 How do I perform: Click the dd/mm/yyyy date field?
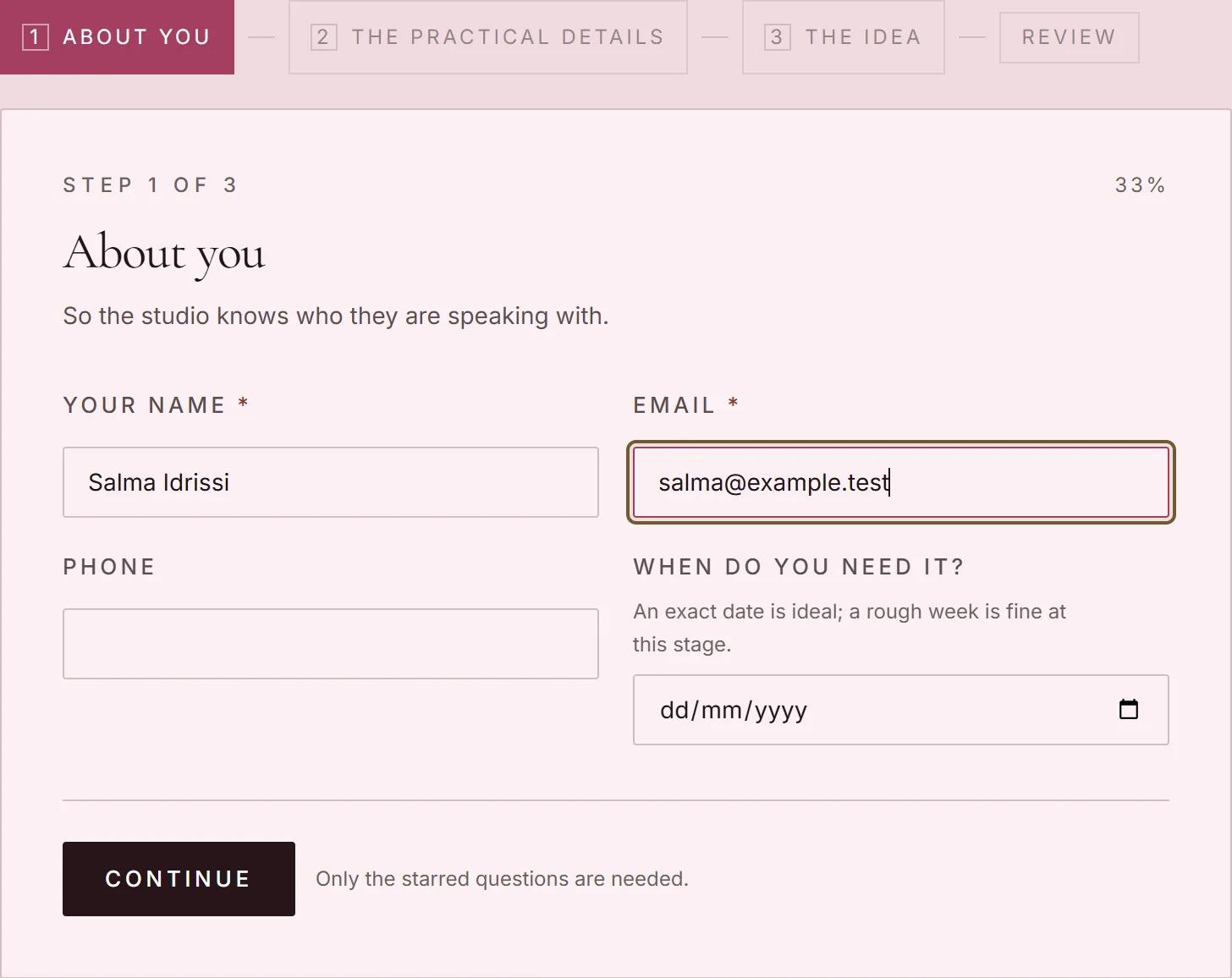(x=900, y=709)
